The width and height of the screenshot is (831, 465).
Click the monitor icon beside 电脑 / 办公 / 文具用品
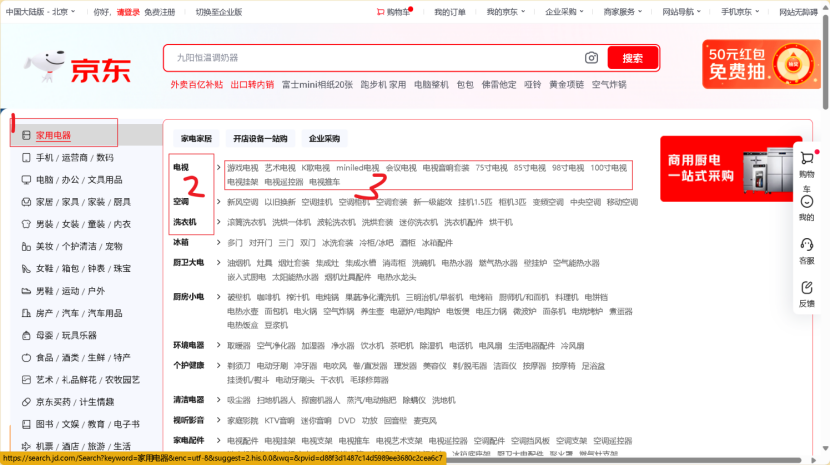click(26, 180)
